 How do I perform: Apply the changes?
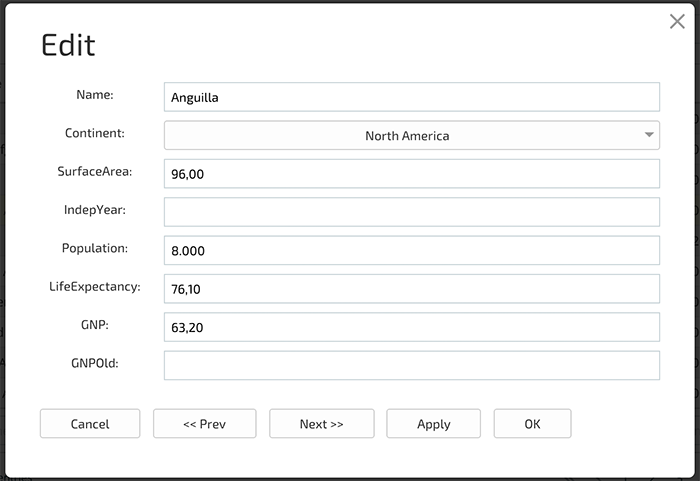coord(433,423)
